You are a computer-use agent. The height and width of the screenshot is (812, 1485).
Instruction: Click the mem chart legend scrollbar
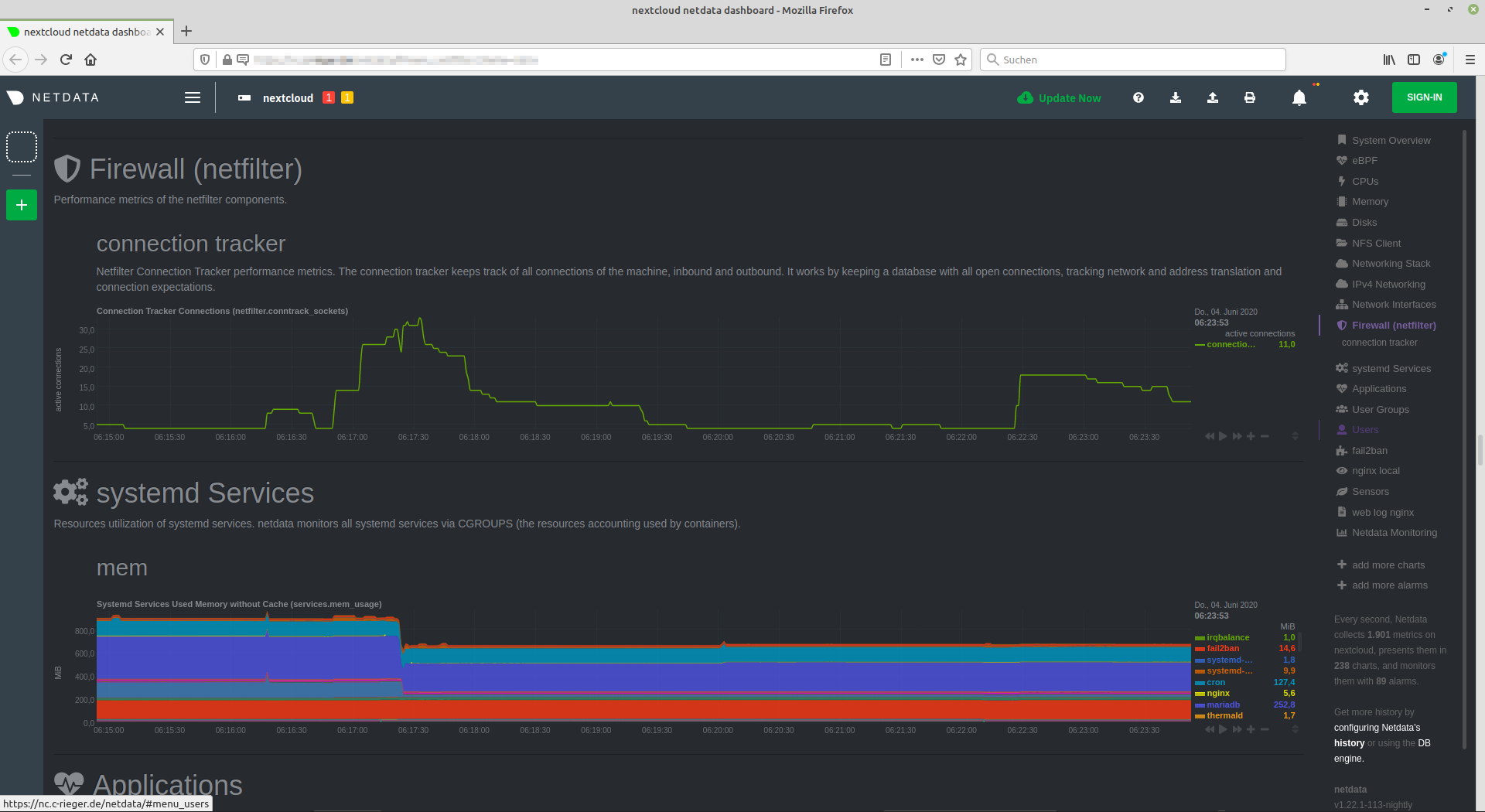point(1300,642)
